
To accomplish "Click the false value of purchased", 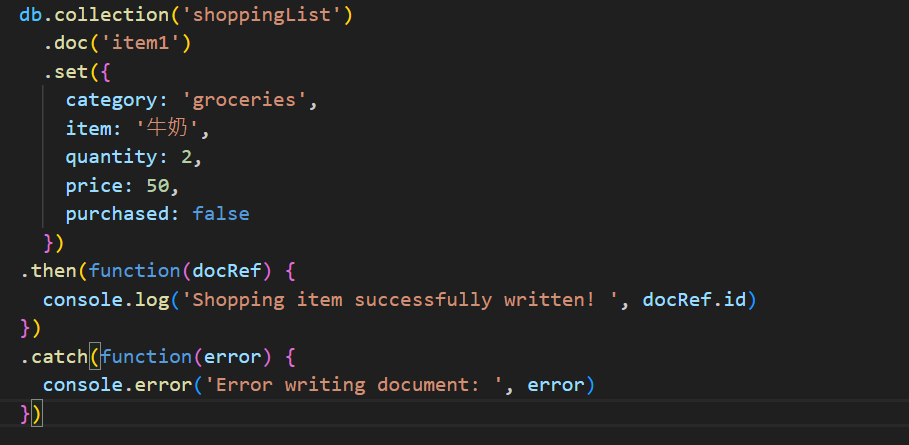I will pos(221,214).
